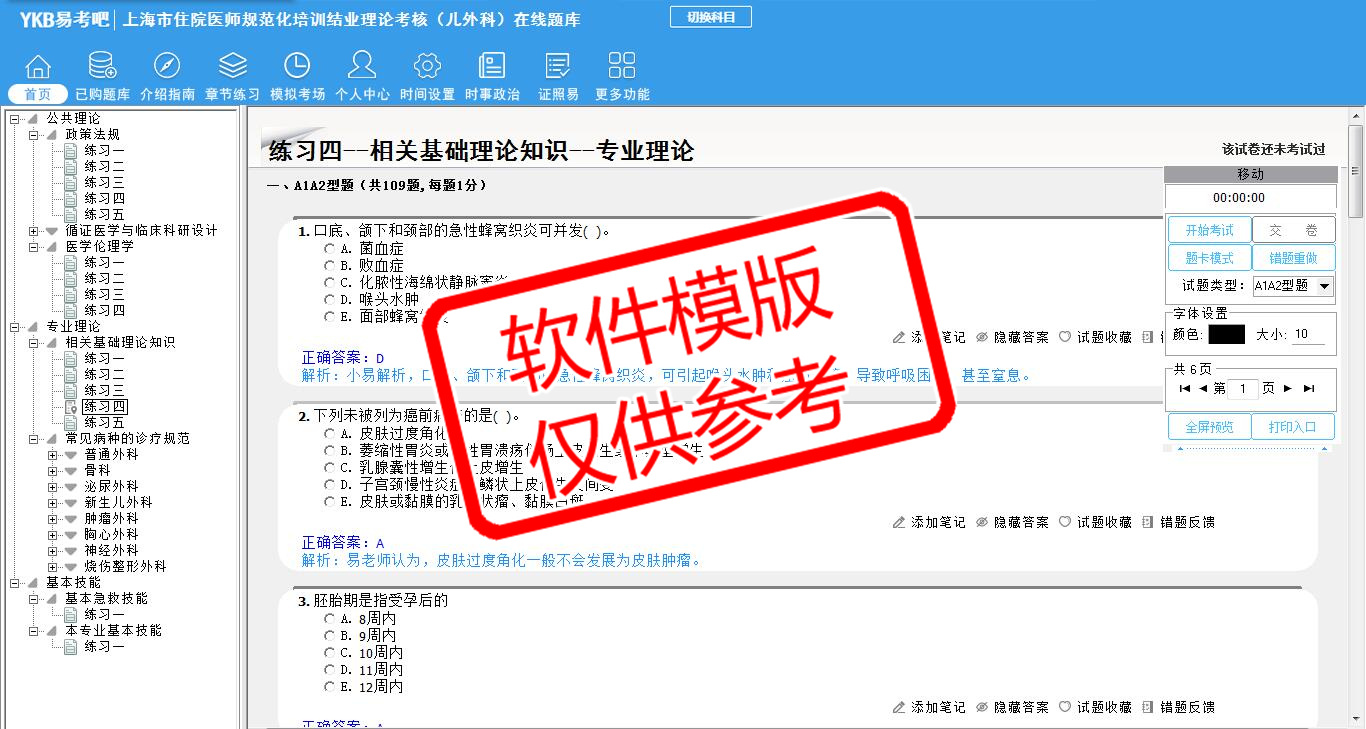Go to the 首页 tab
The height and width of the screenshot is (729, 1366).
pos(38,94)
